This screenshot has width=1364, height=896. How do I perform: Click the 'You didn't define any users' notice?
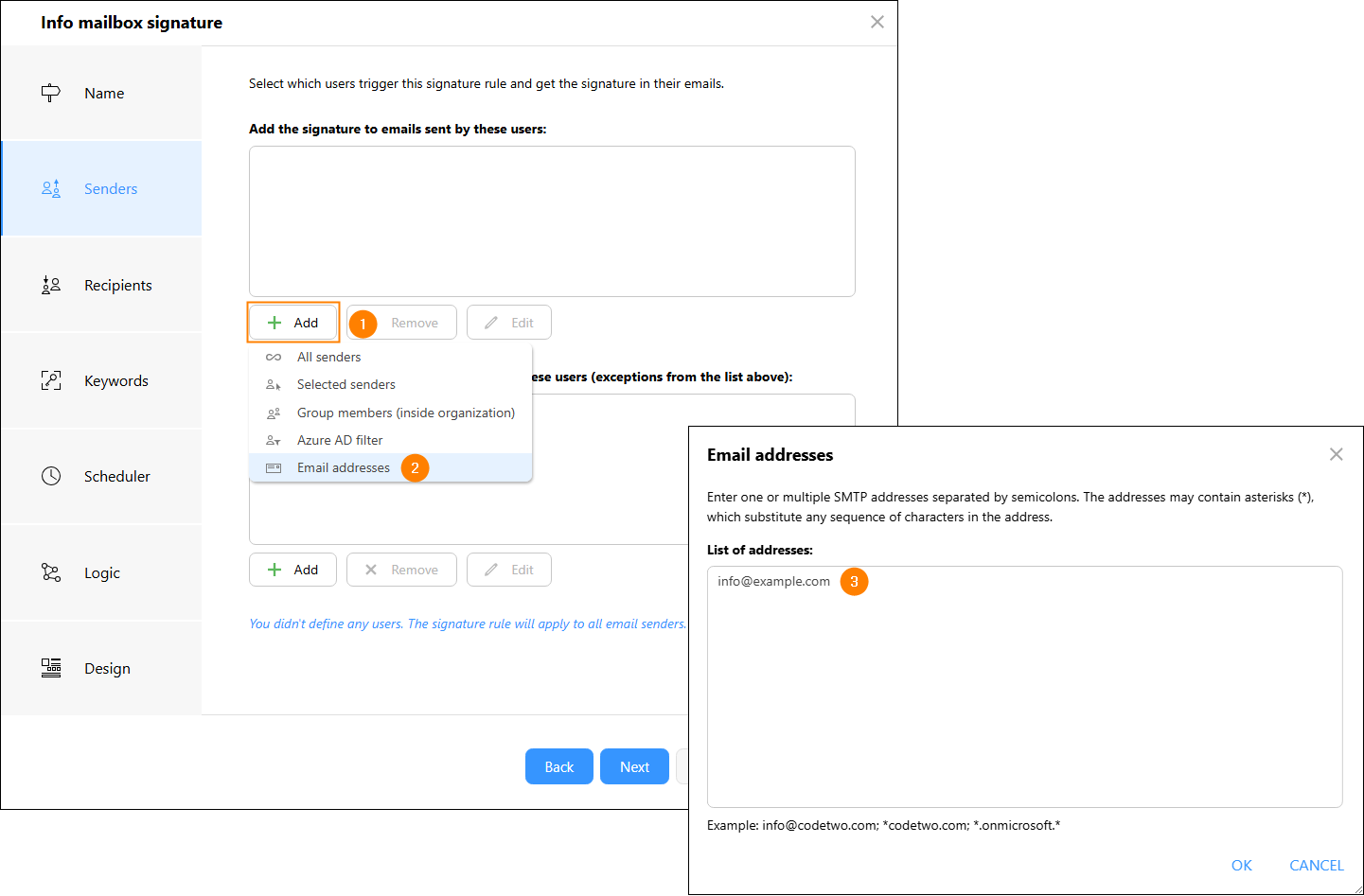468,624
